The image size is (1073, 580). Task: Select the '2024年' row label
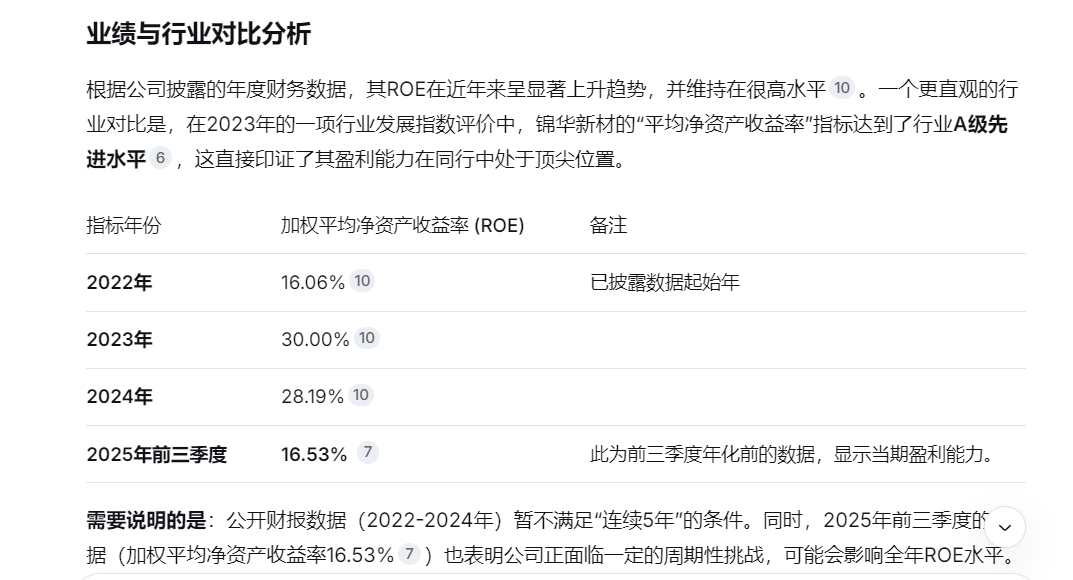(119, 397)
